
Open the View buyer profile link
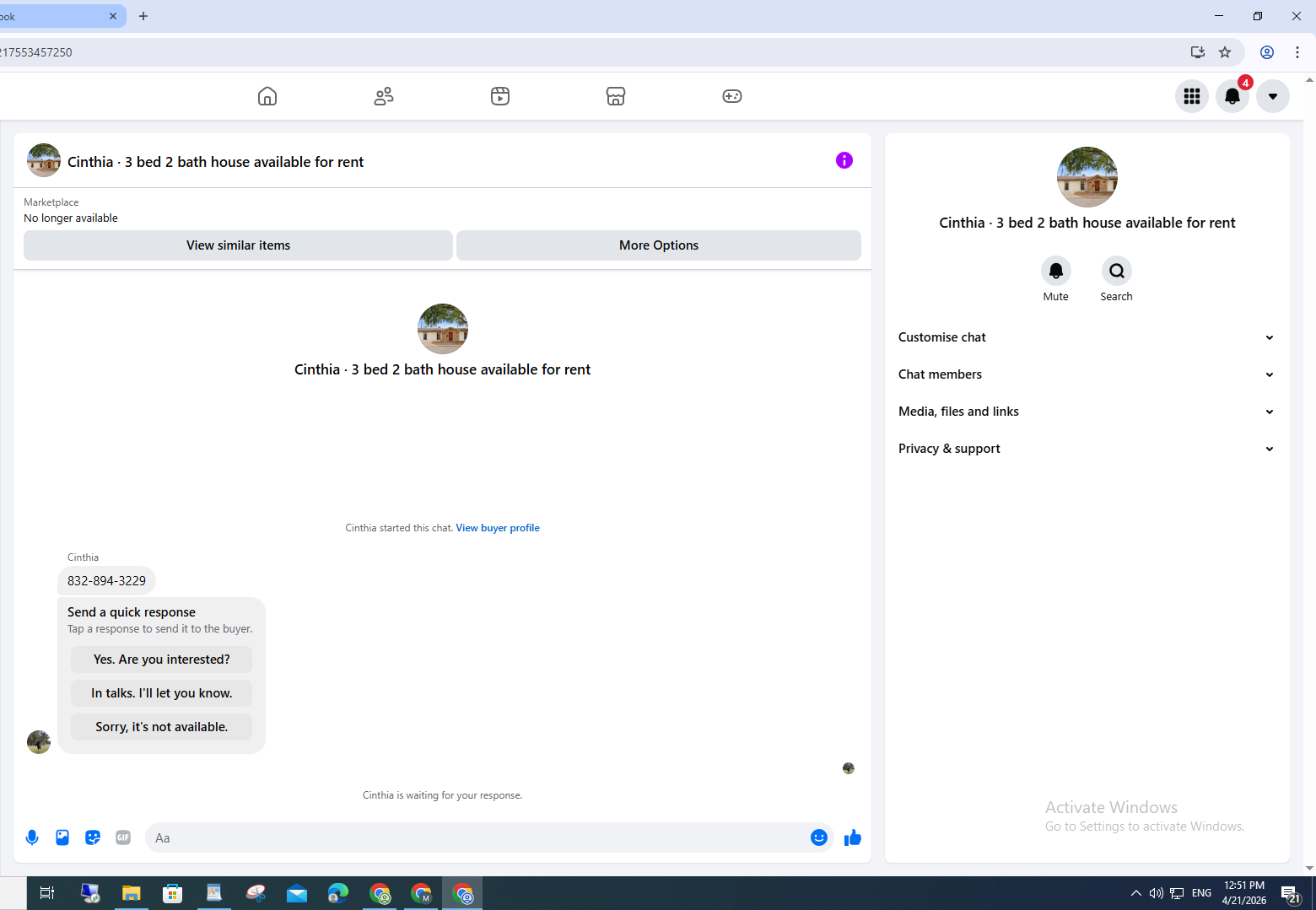[x=498, y=528]
